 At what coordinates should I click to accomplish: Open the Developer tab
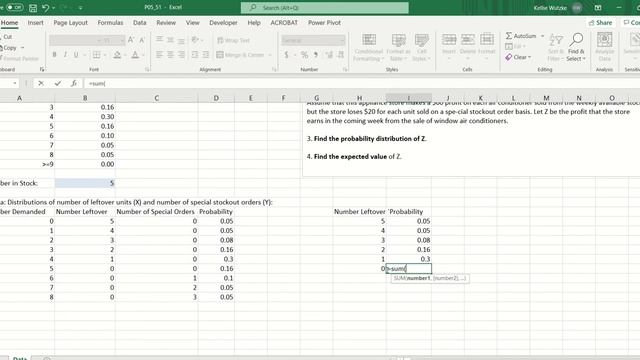coord(223,23)
